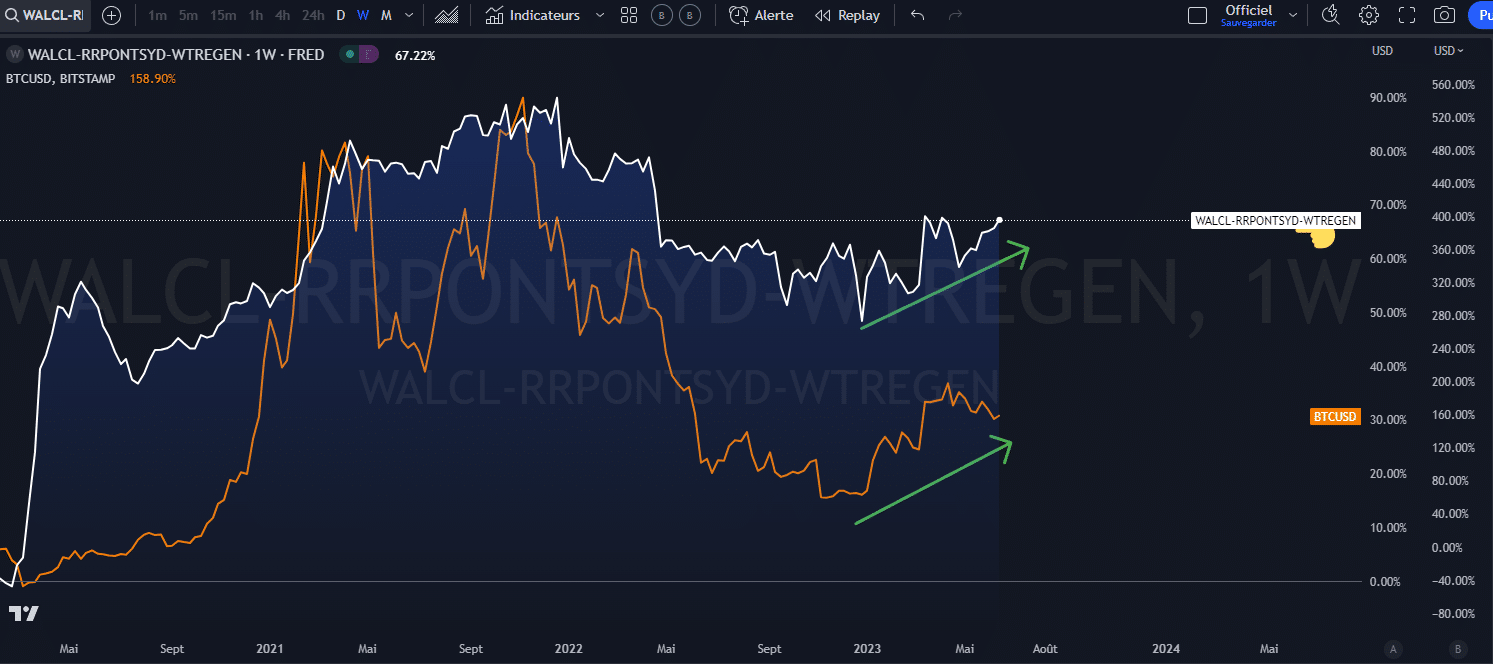1493x664 pixels.
Task: Click the undo arrow
Action: point(918,15)
